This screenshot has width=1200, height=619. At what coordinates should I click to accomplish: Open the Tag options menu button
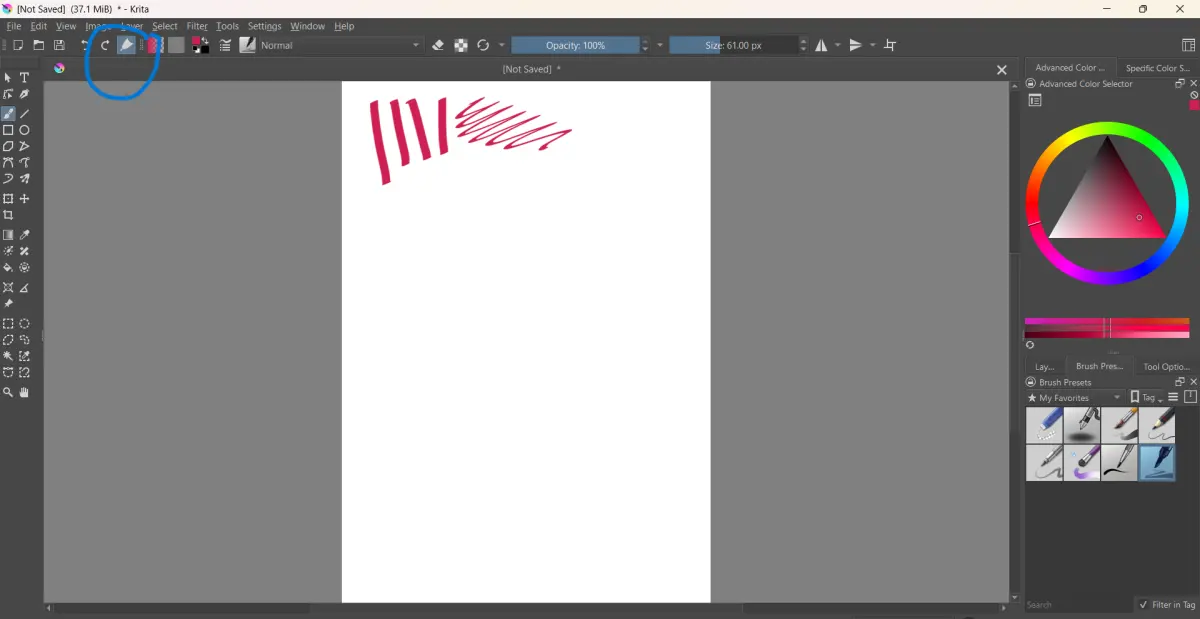(x=1146, y=397)
